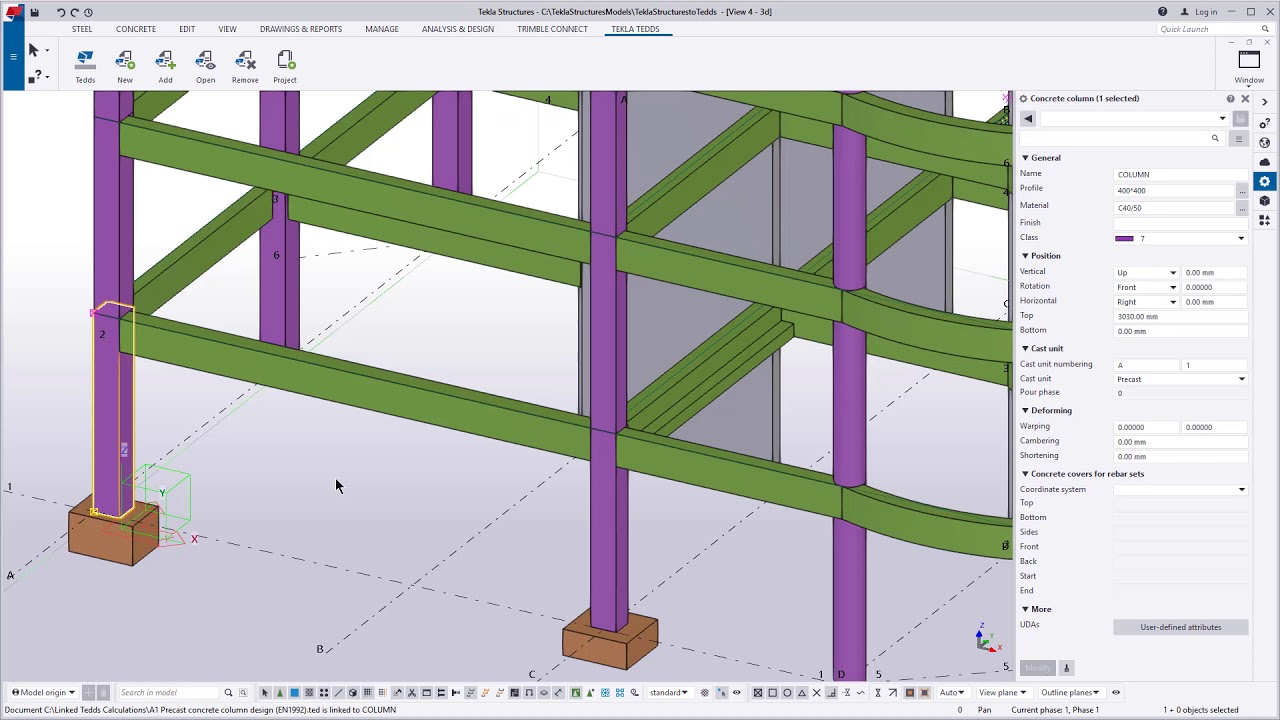Open the CONCRETE ribbon tab
1280x720 pixels.
[136, 29]
